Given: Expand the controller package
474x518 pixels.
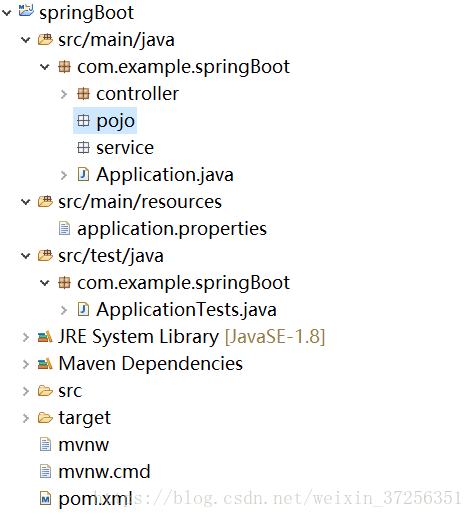Looking at the screenshot, I should [x=64, y=94].
